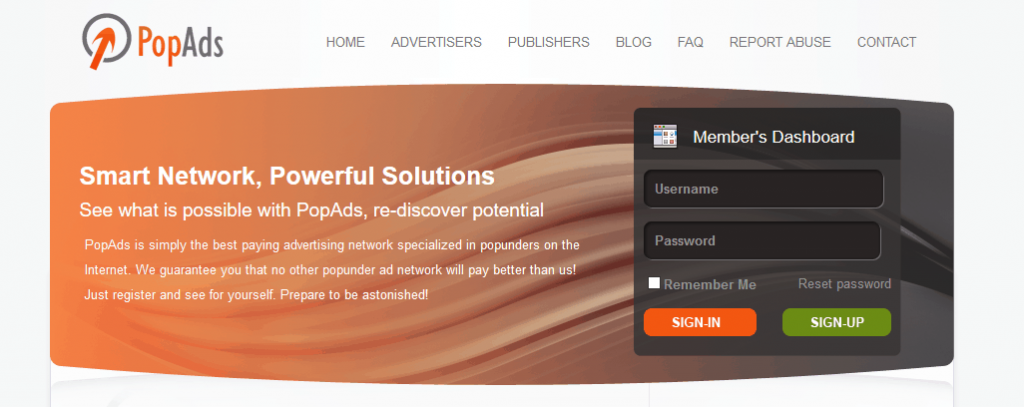This screenshot has height=407, width=1024.
Task: Open the CONTACT page
Action: 886,42
